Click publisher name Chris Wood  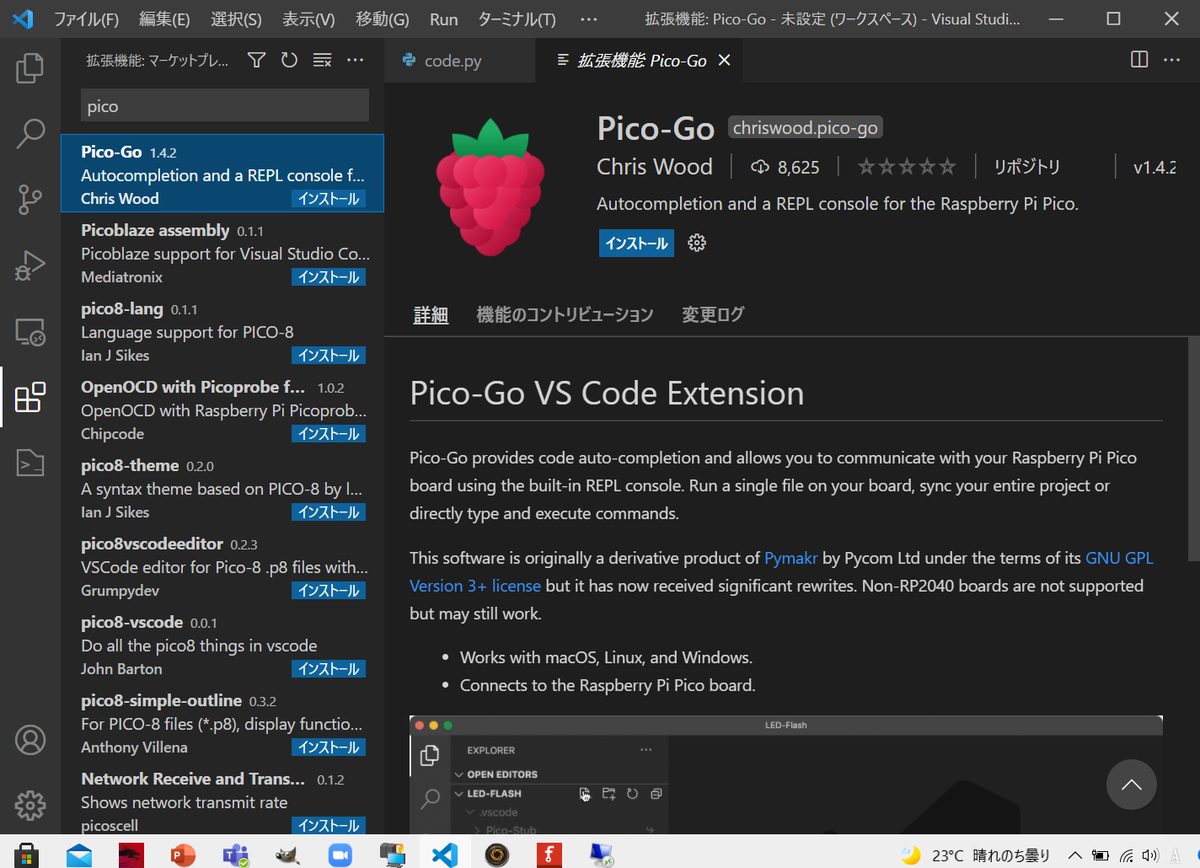655,167
